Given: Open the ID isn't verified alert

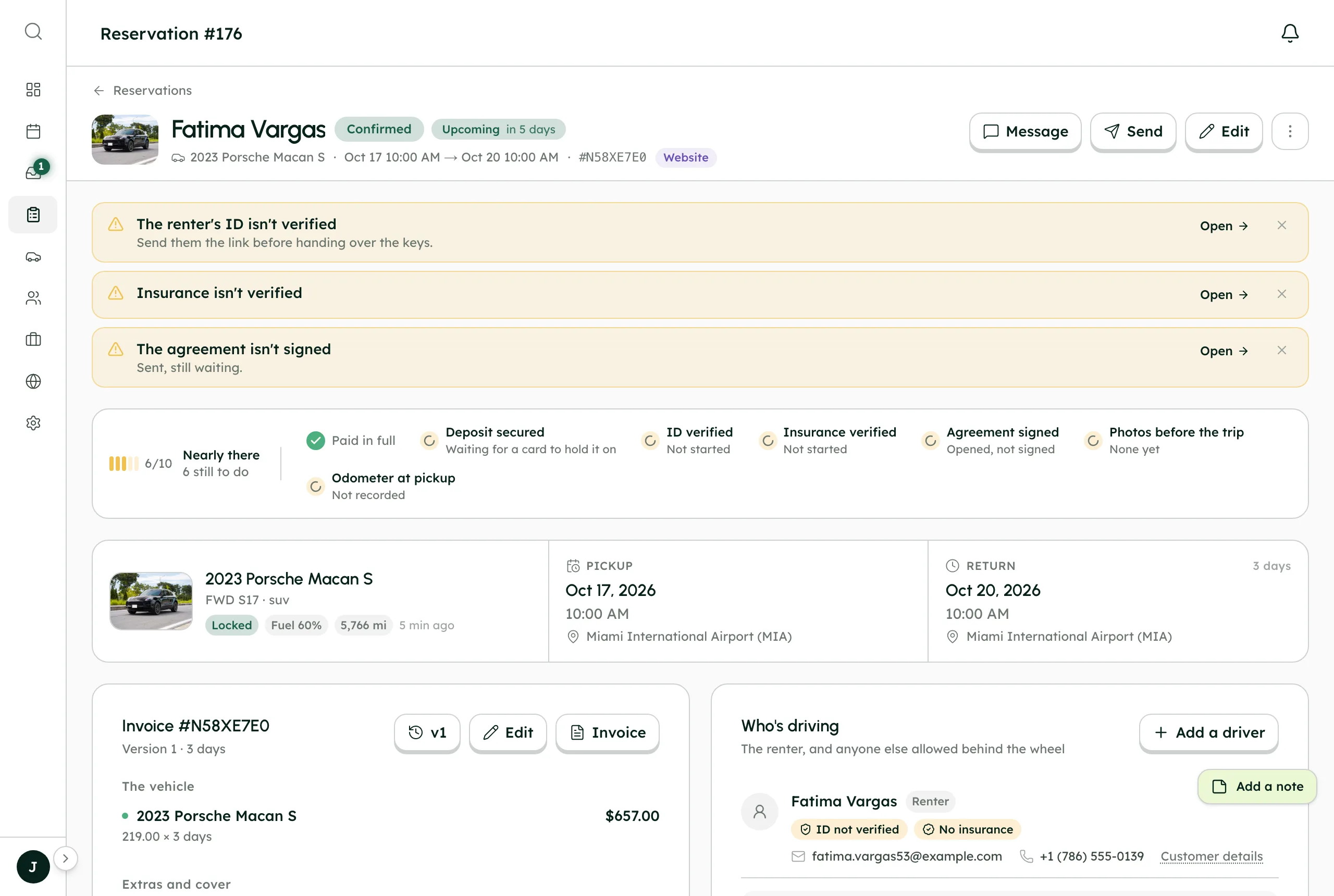Looking at the screenshot, I should 1224,226.
